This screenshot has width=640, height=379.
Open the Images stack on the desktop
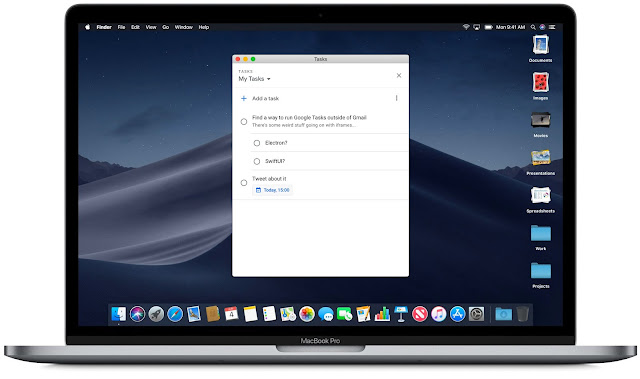(x=540, y=82)
